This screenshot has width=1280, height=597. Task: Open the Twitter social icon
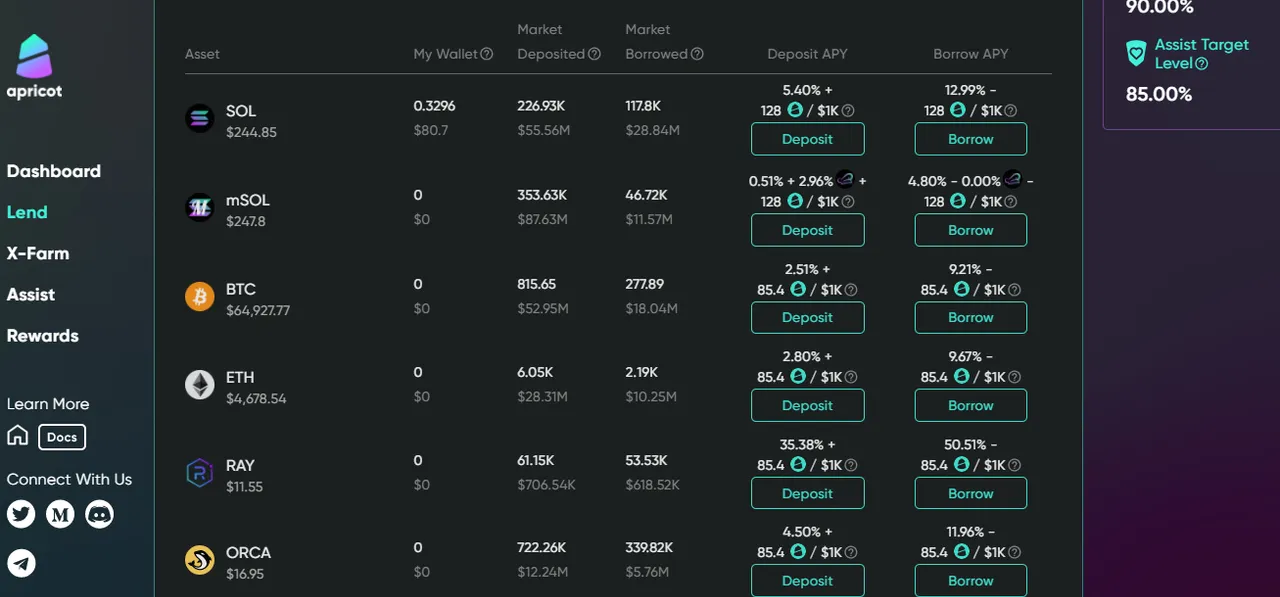point(21,514)
